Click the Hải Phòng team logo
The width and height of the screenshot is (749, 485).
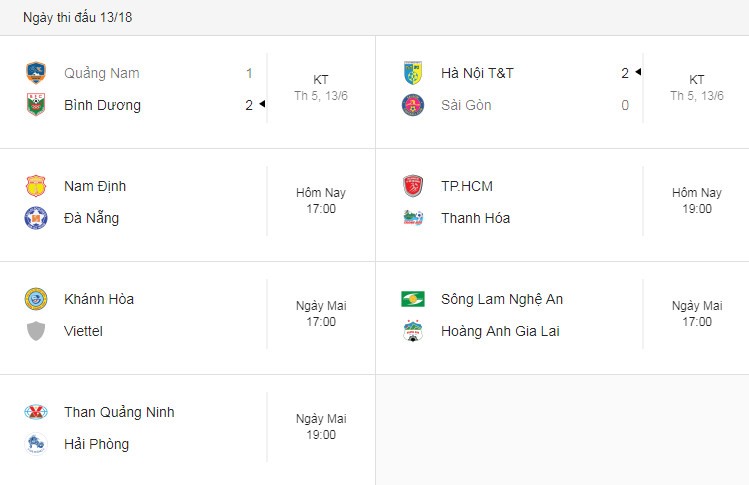pos(36,444)
